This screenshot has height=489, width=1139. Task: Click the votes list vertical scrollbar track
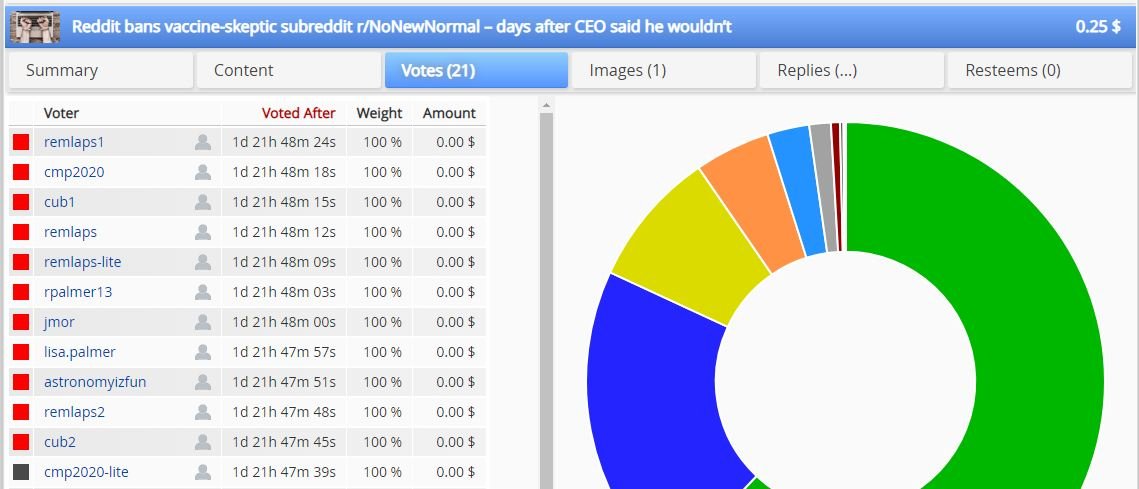click(x=546, y=300)
